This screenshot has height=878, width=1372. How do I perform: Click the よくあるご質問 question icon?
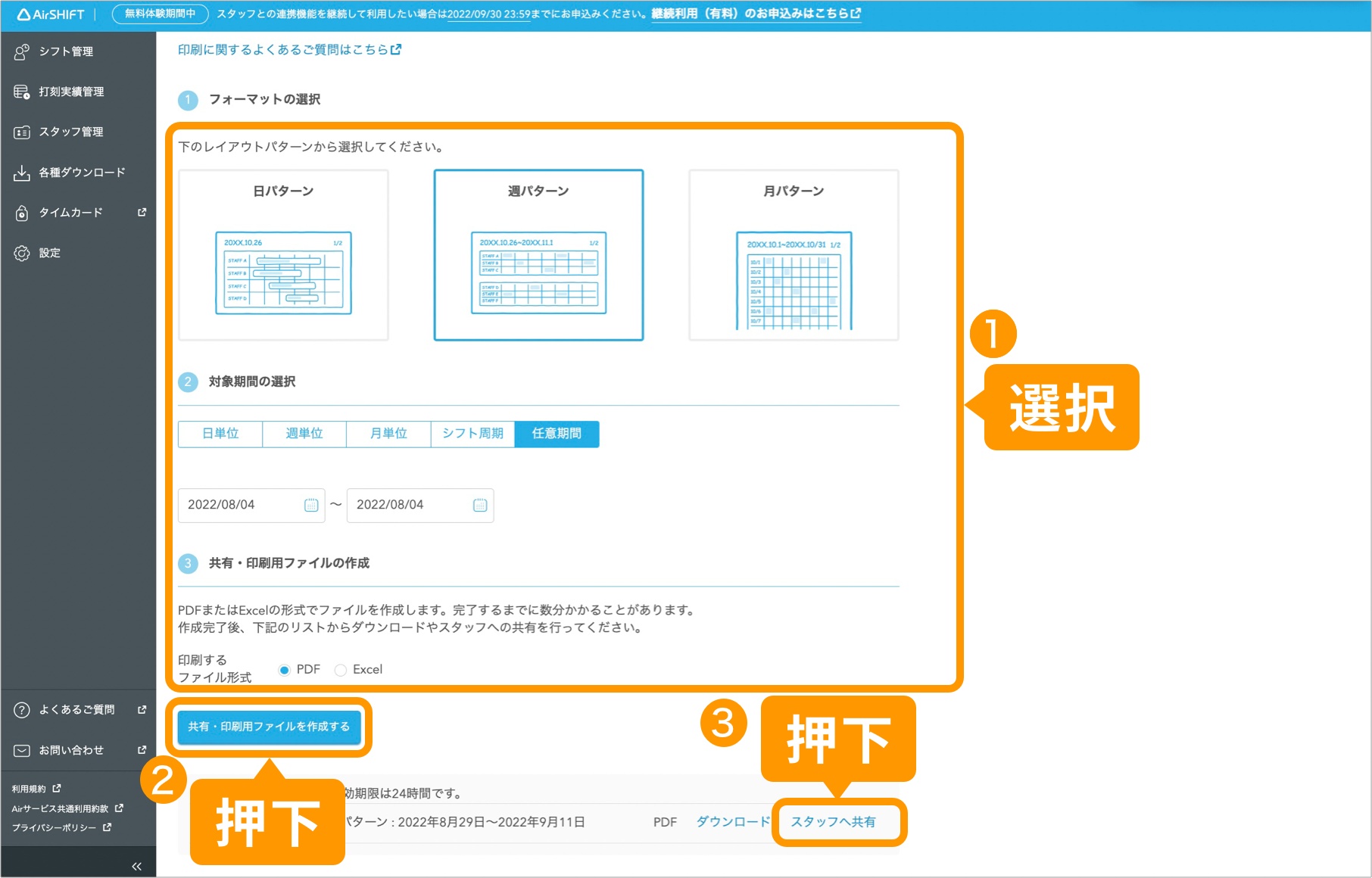tap(20, 709)
